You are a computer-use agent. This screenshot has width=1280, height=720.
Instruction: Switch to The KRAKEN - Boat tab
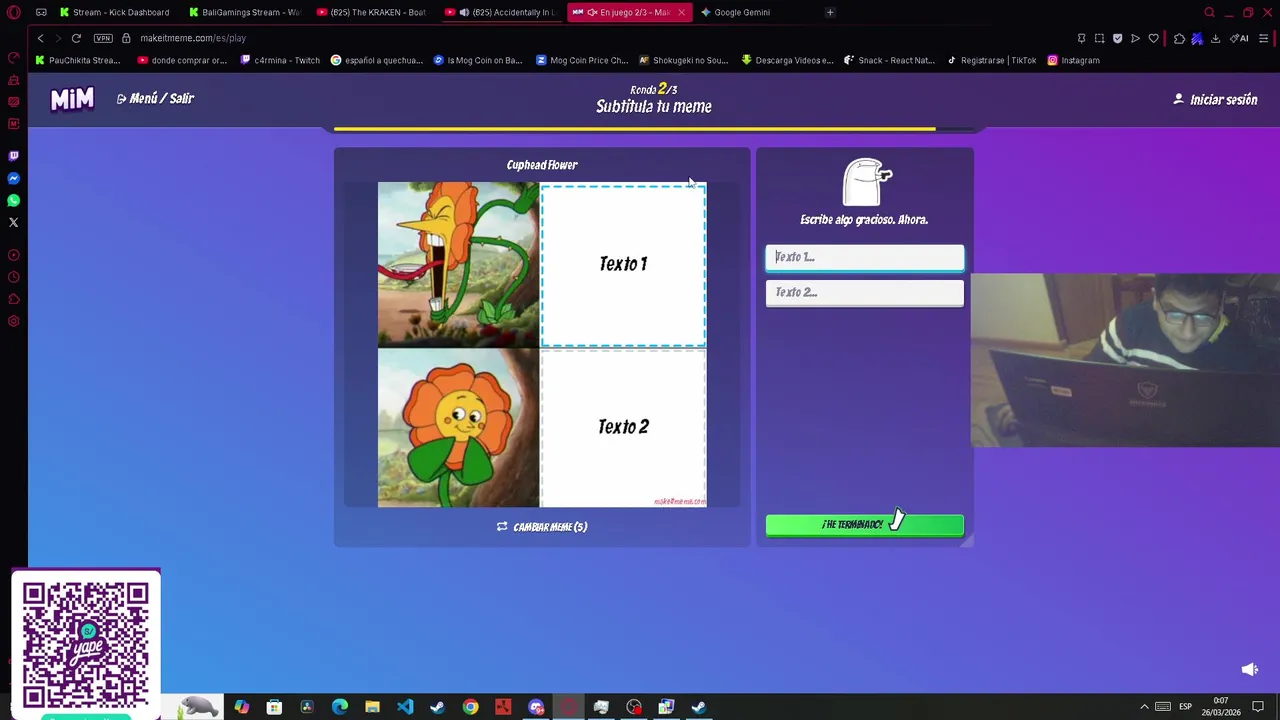coord(372,12)
